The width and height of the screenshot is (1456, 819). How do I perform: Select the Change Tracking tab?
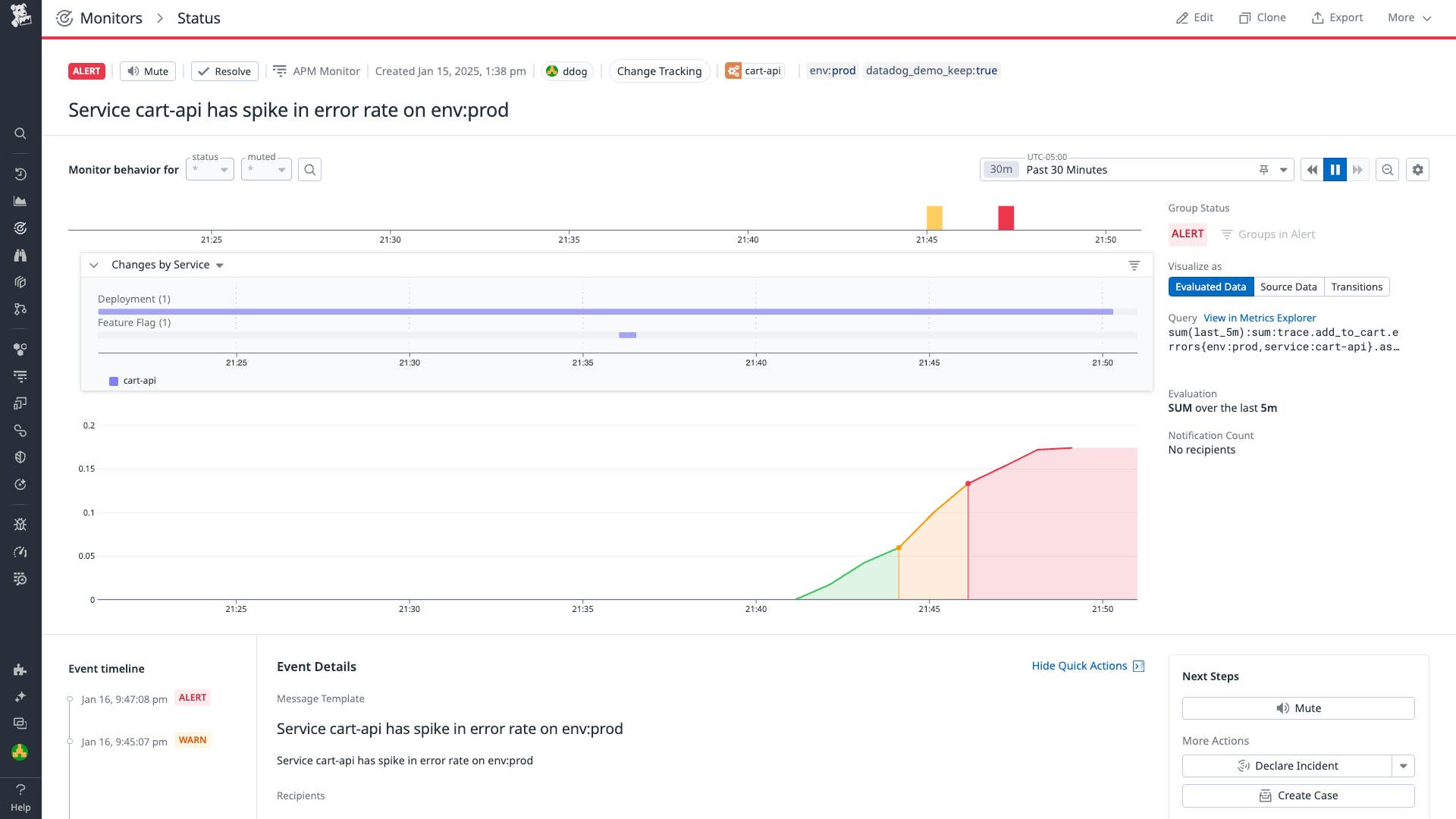coord(658,71)
